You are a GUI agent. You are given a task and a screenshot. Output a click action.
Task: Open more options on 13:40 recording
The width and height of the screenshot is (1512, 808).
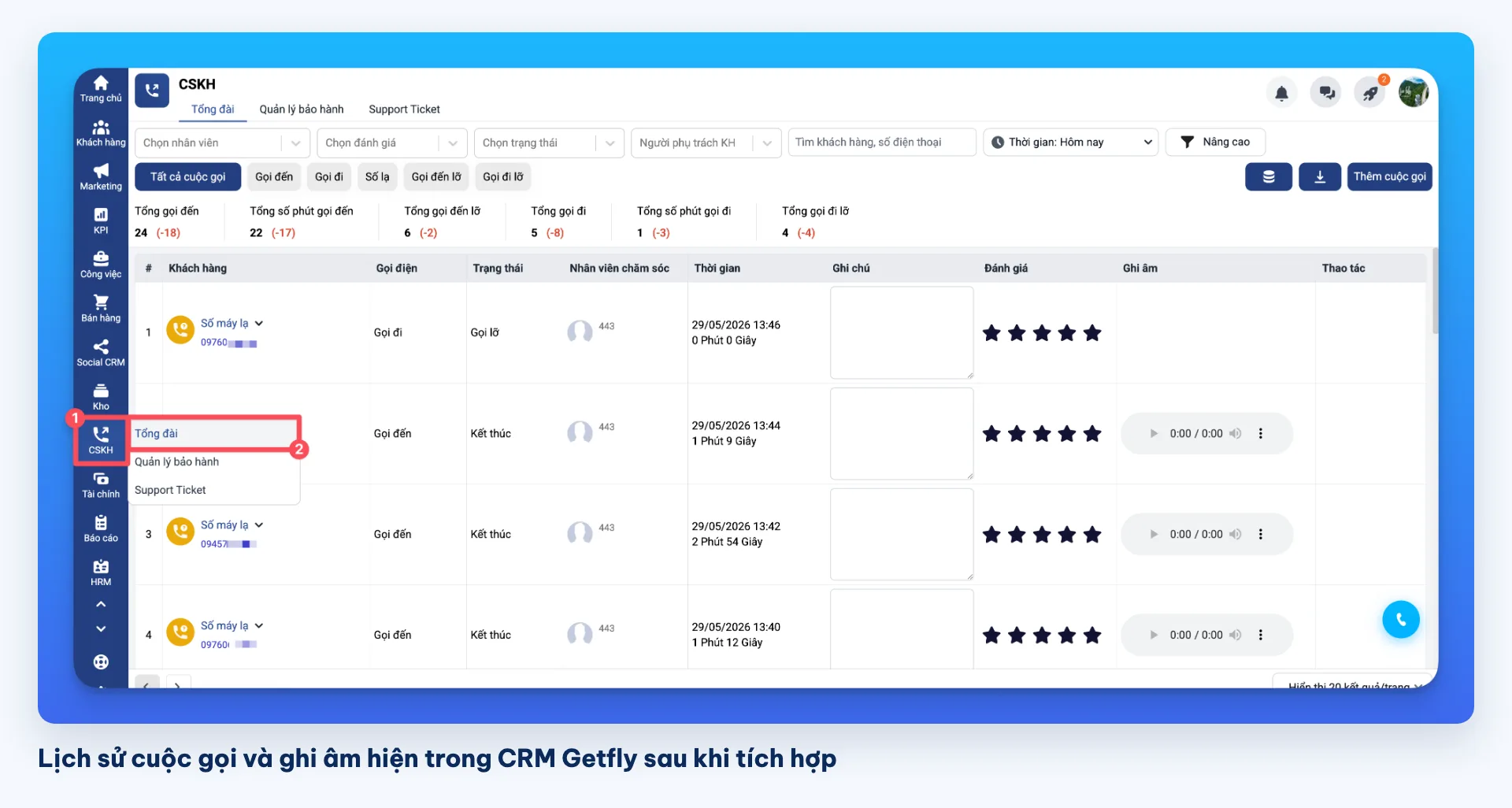tap(1261, 635)
